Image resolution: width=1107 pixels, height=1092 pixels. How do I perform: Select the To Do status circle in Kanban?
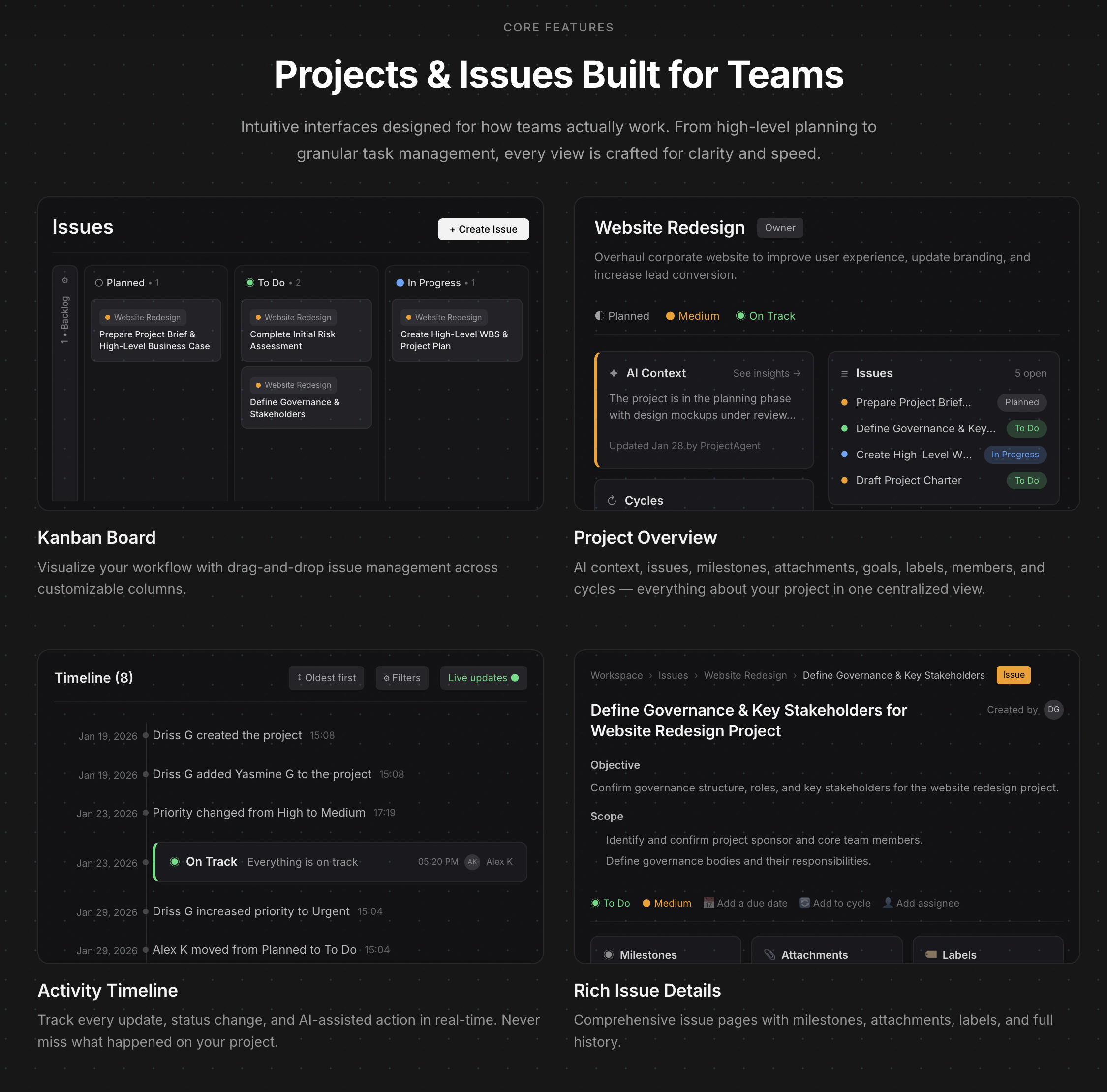pos(250,283)
